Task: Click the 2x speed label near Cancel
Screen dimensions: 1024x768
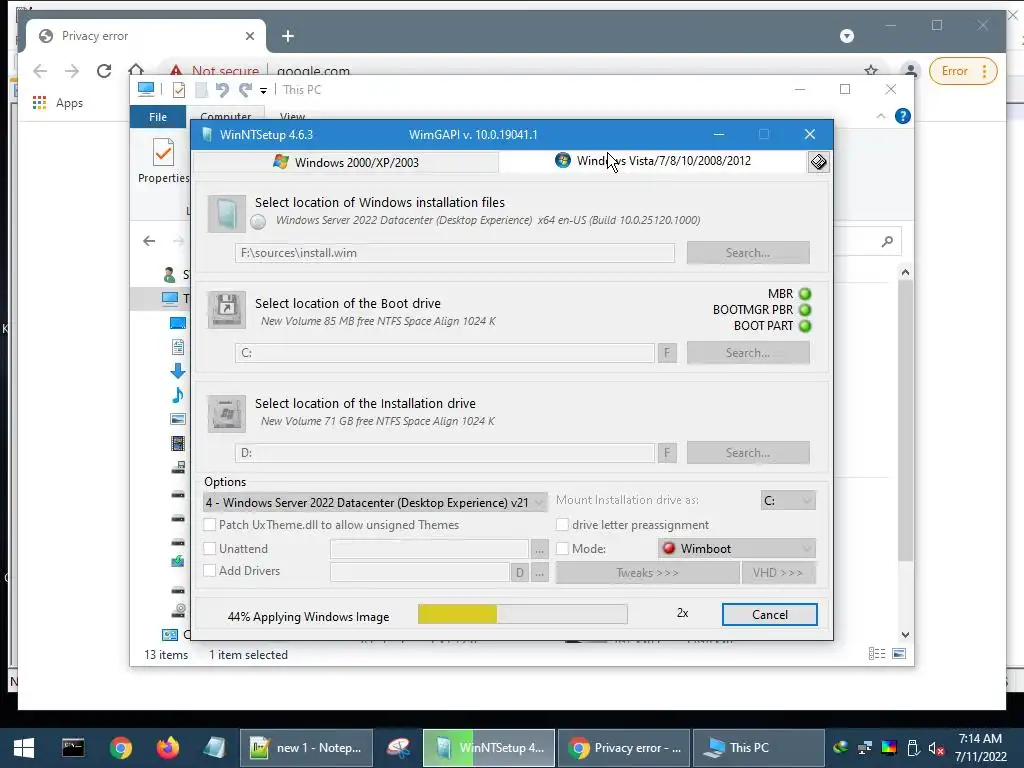Action: (x=682, y=613)
